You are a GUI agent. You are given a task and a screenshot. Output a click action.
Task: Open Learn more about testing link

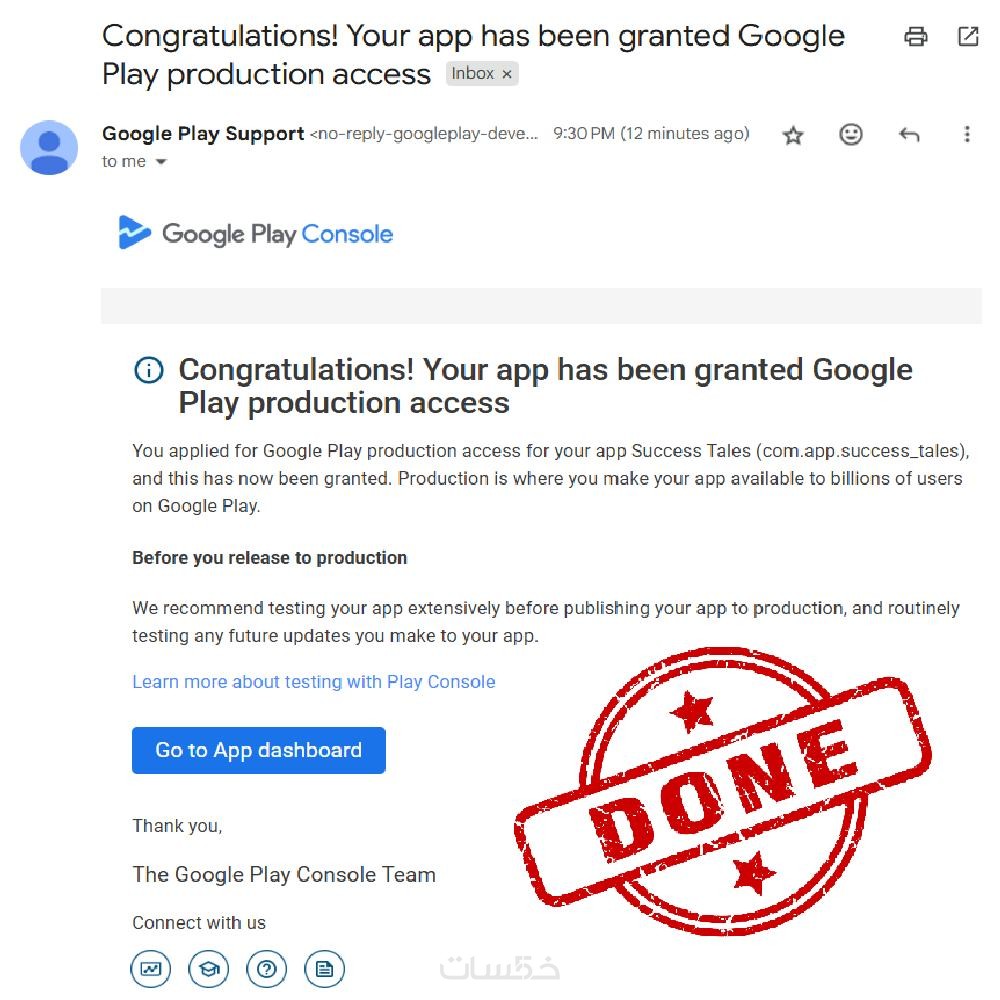tap(314, 682)
